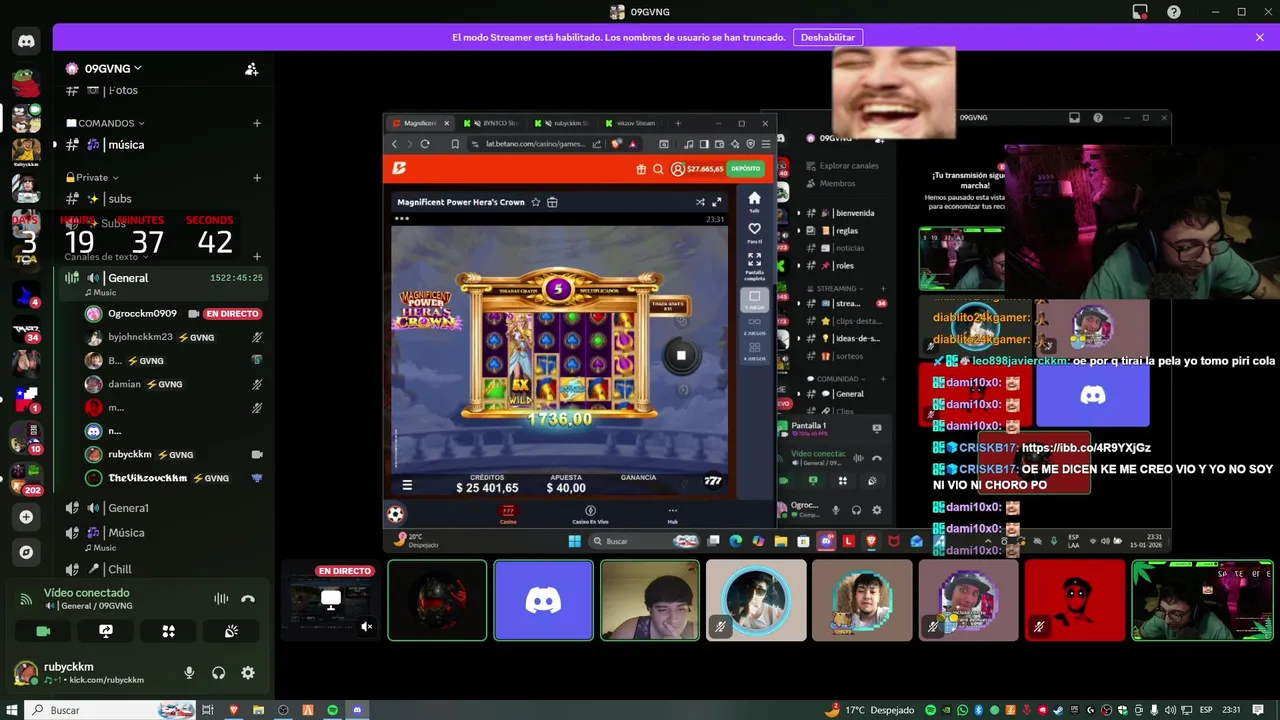Click the green DEPÓSITO button
The height and width of the screenshot is (720, 1280).
[x=746, y=169]
